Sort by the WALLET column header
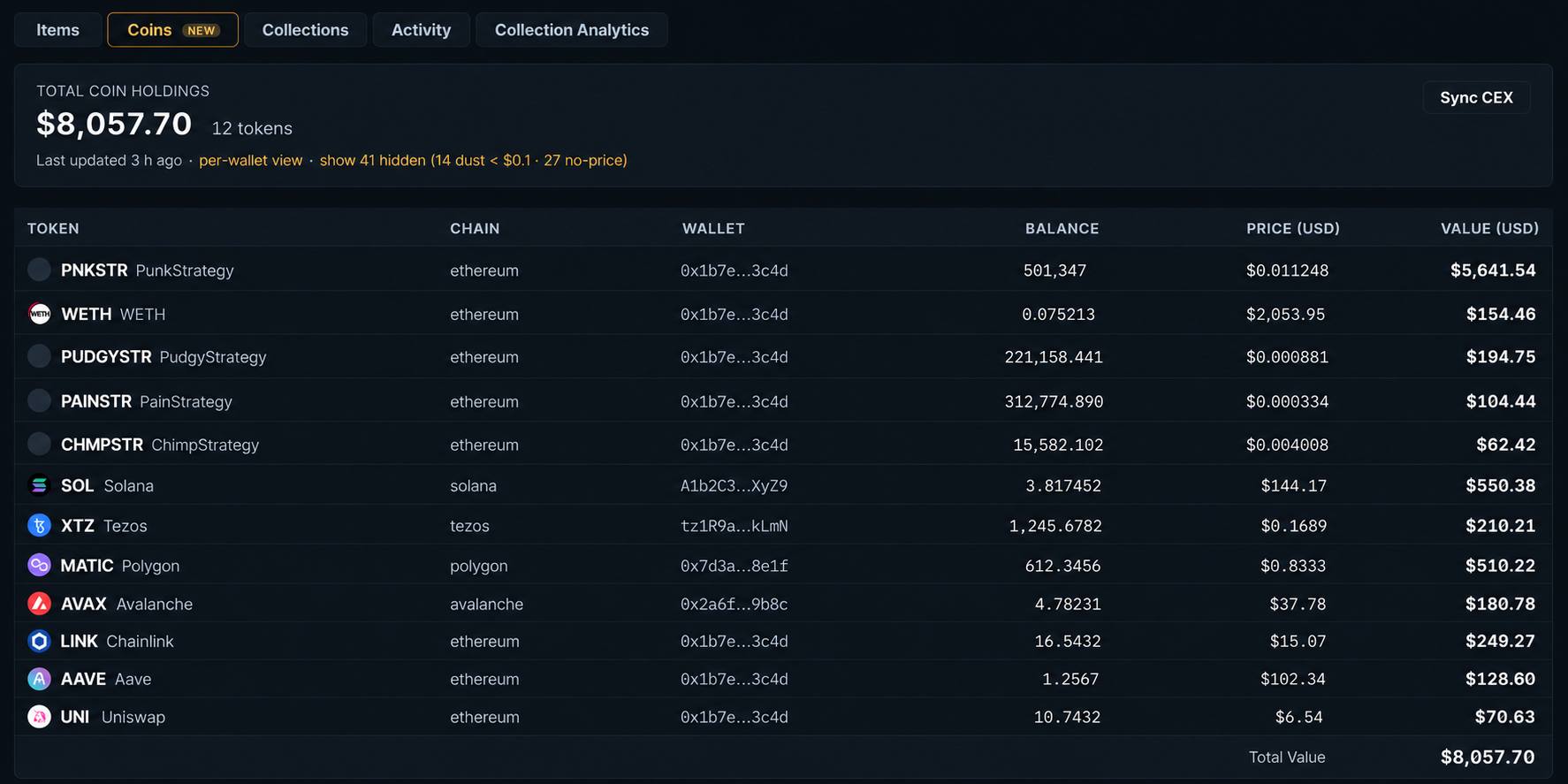 pos(713,228)
